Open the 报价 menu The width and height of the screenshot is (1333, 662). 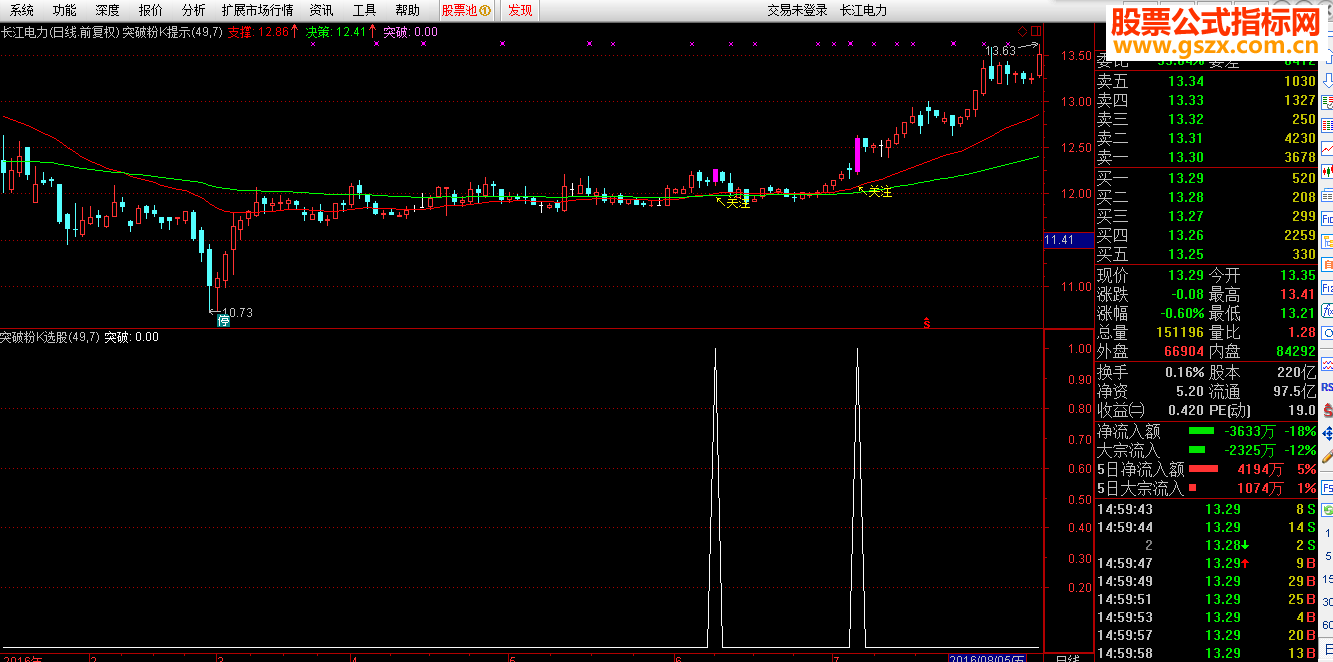pos(150,10)
